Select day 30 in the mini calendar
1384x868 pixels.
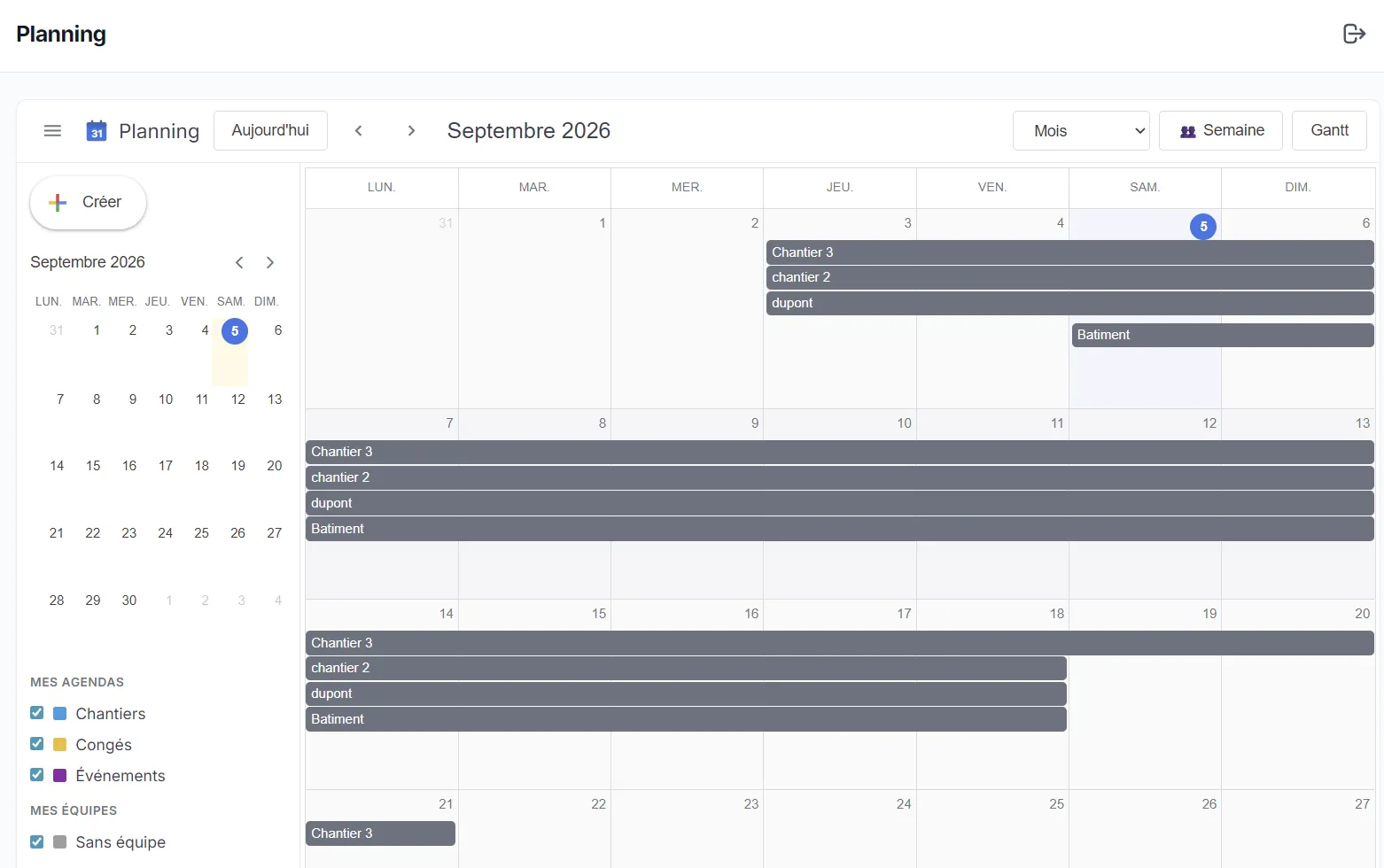pyautogui.click(x=129, y=601)
